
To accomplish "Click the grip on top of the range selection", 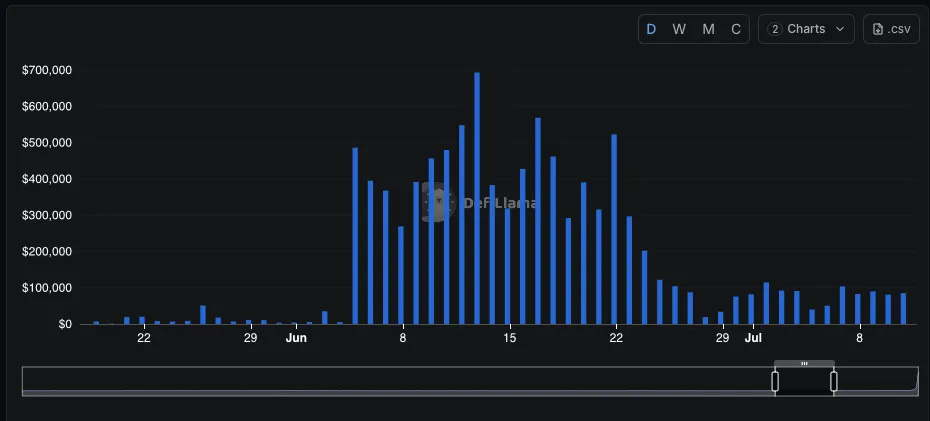I will [x=804, y=363].
